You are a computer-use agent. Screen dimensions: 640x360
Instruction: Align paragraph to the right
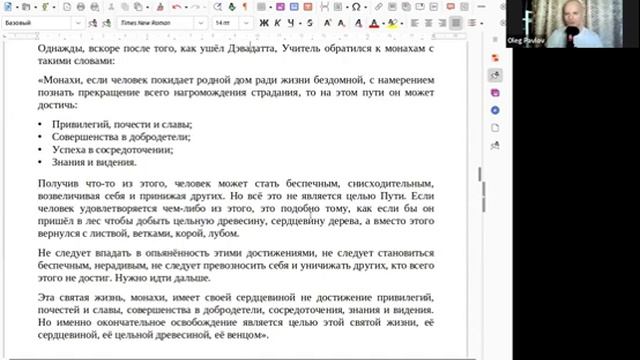coord(442,23)
